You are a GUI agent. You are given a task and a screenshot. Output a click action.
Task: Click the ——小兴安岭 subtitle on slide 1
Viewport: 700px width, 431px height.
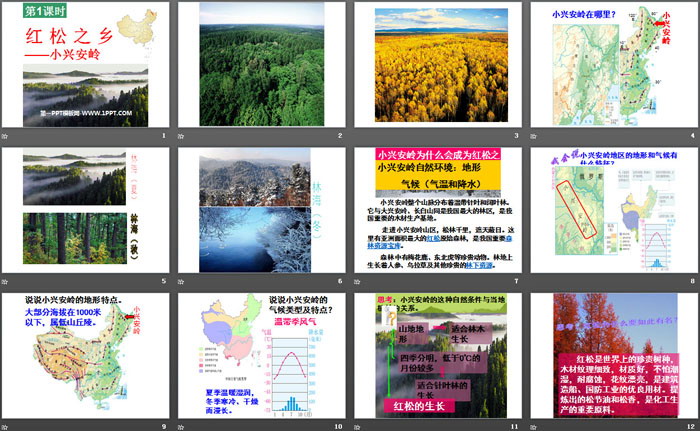62,54
